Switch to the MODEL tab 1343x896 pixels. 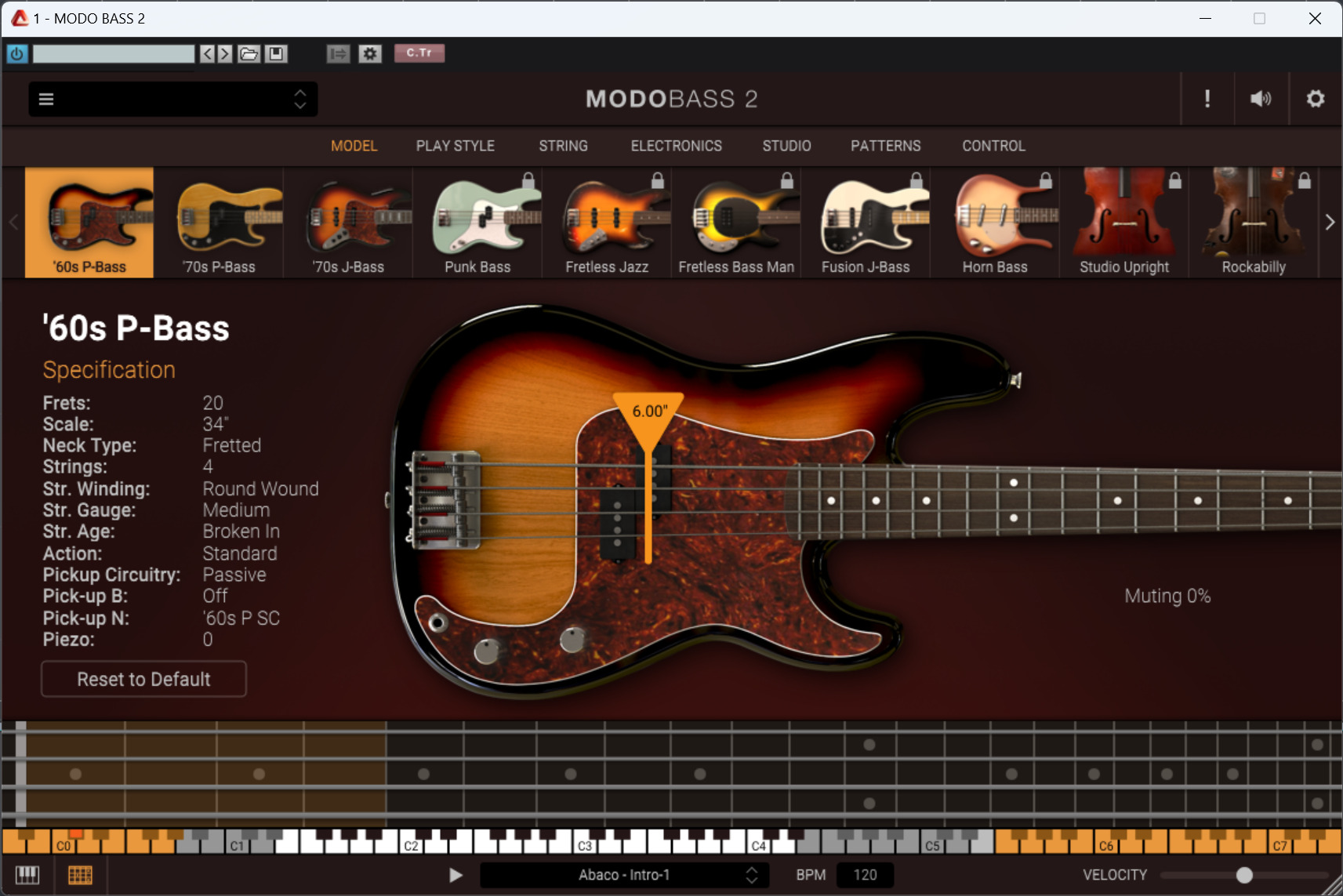point(354,146)
